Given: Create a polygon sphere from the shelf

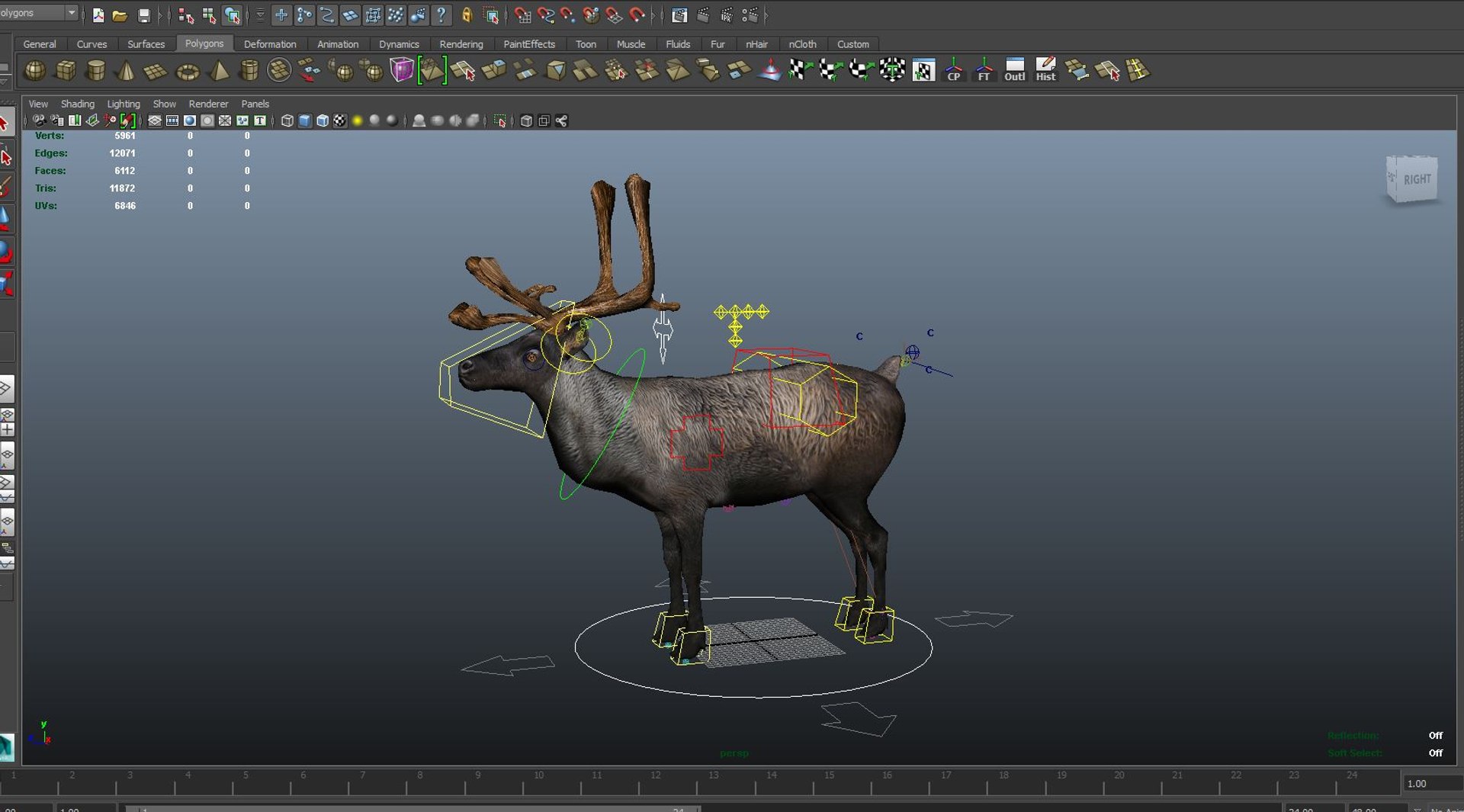Looking at the screenshot, I should point(35,71).
